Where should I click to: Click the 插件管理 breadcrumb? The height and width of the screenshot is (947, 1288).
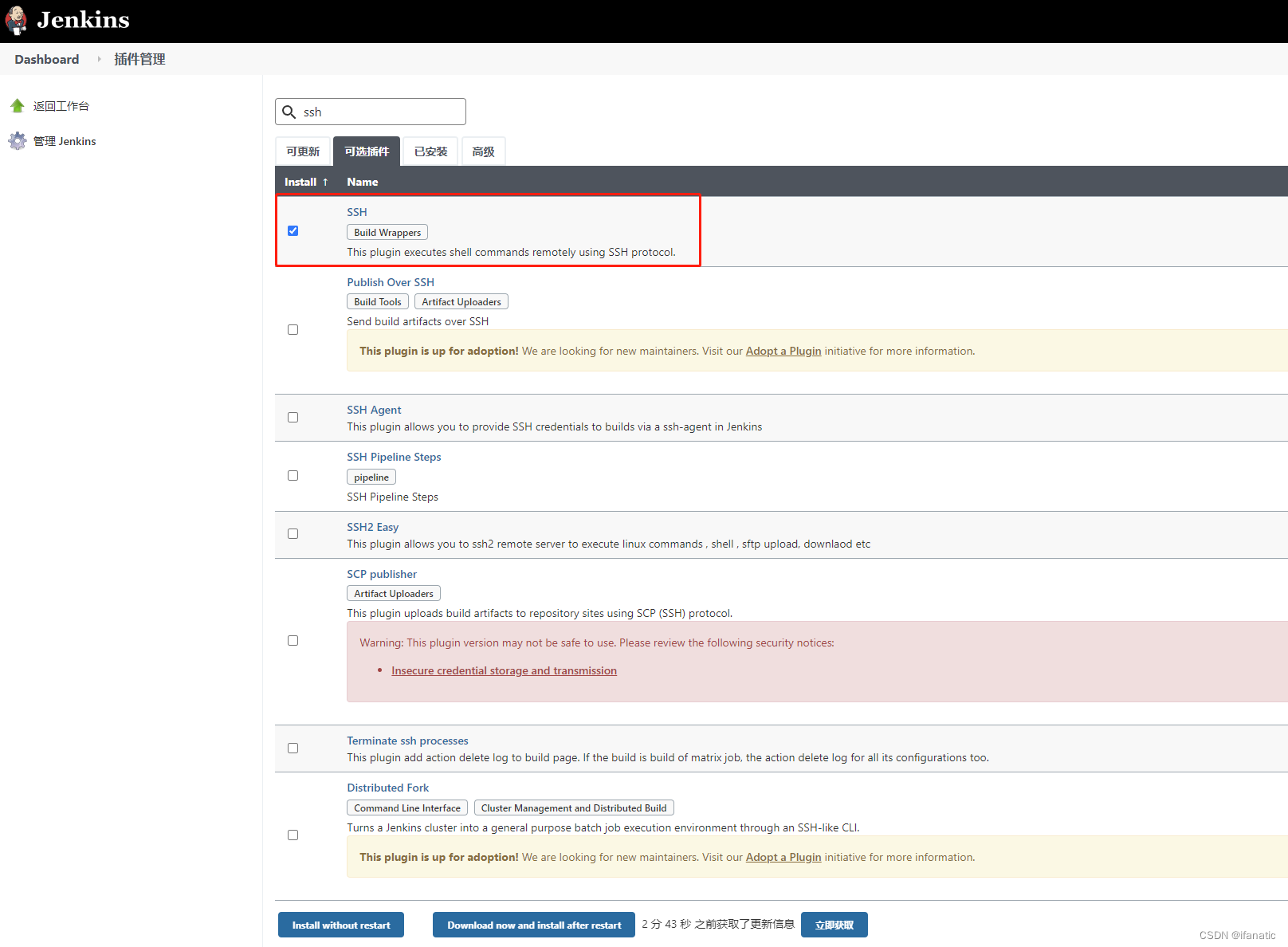tap(139, 59)
